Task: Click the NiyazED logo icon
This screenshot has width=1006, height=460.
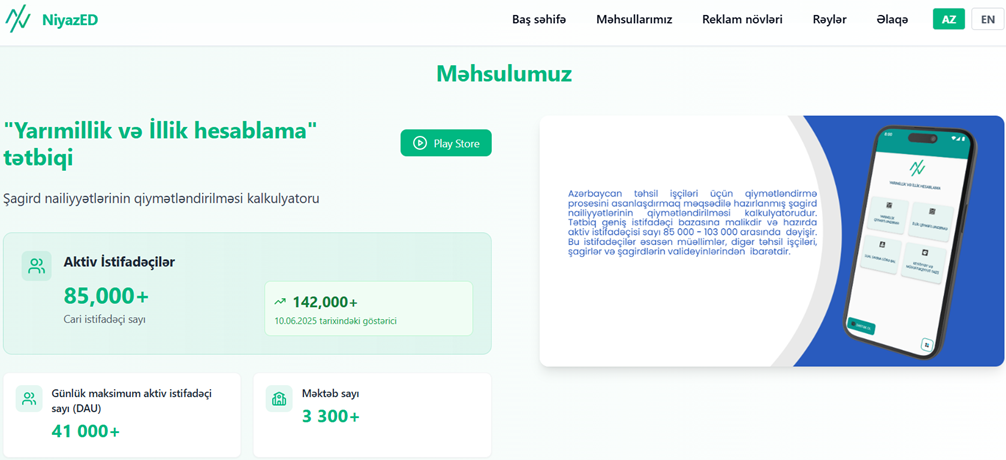Action: pos(19,20)
